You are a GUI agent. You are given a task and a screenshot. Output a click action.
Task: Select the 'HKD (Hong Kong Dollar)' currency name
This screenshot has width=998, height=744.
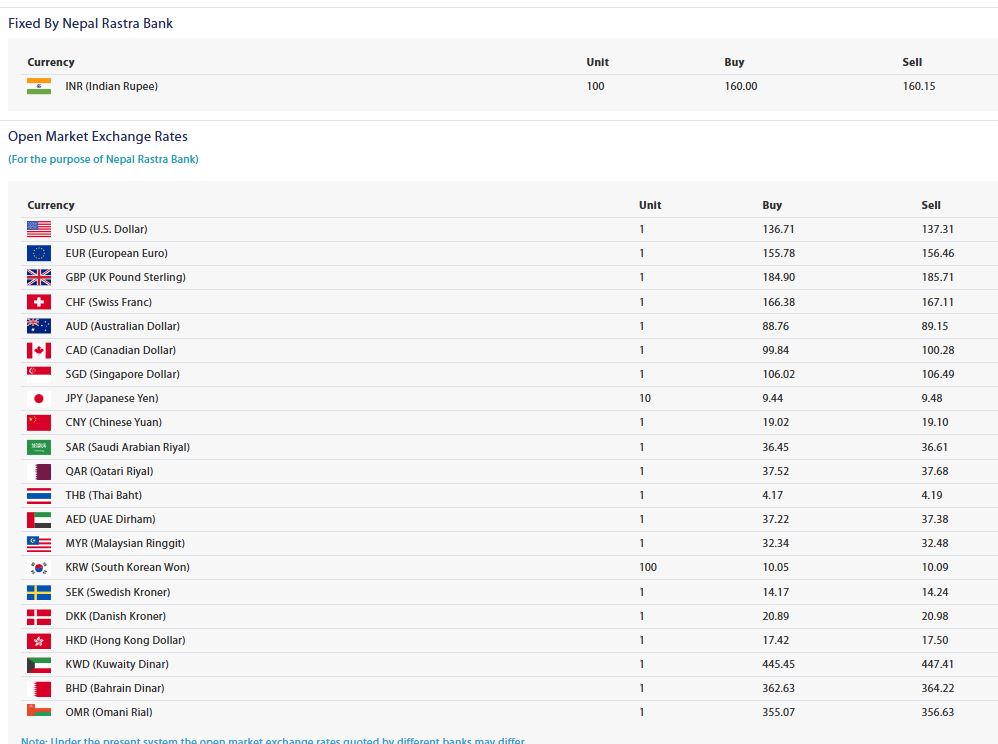click(x=125, y=640)
